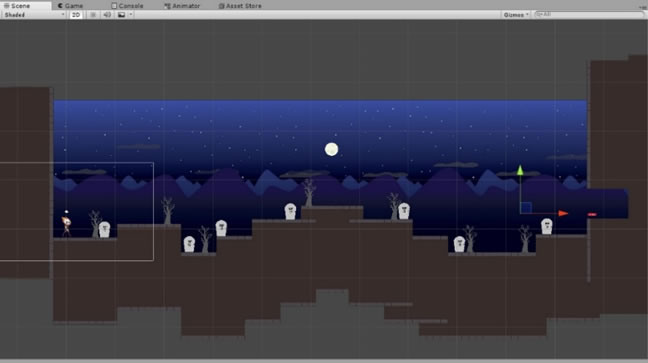
Task: Toggle the 2D view mode button
Action: [x=76, y=15]
